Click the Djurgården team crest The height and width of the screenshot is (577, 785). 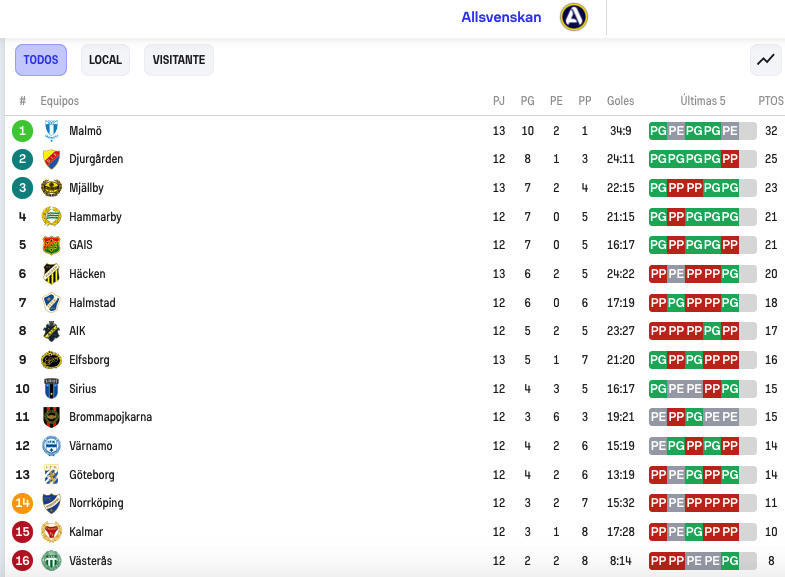(x=51, y=159)
